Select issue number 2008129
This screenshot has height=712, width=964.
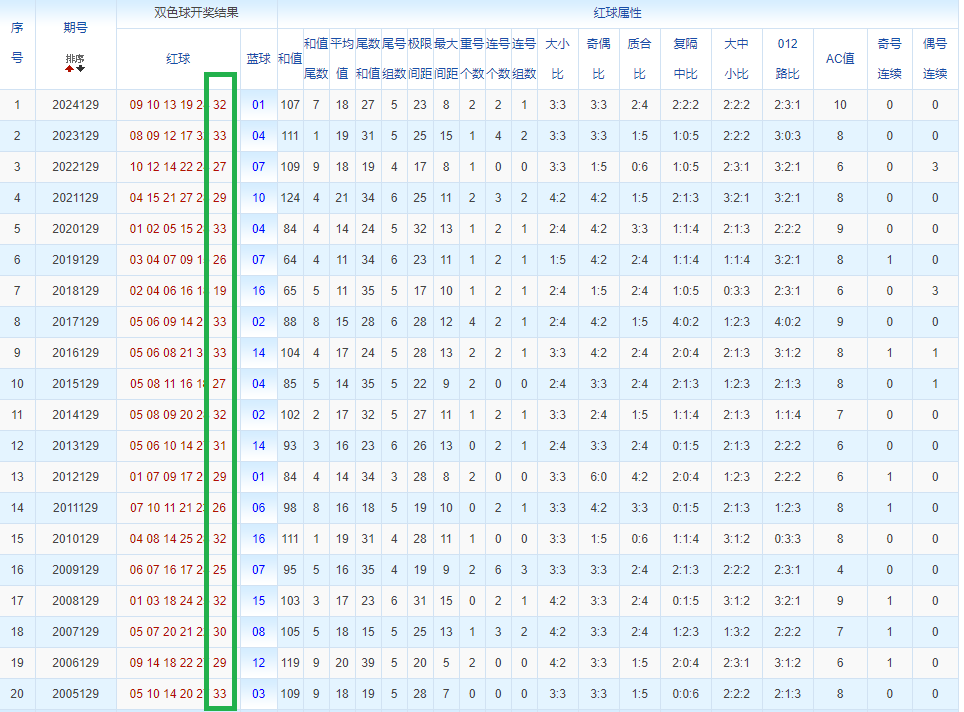click(x=76, y=601)
